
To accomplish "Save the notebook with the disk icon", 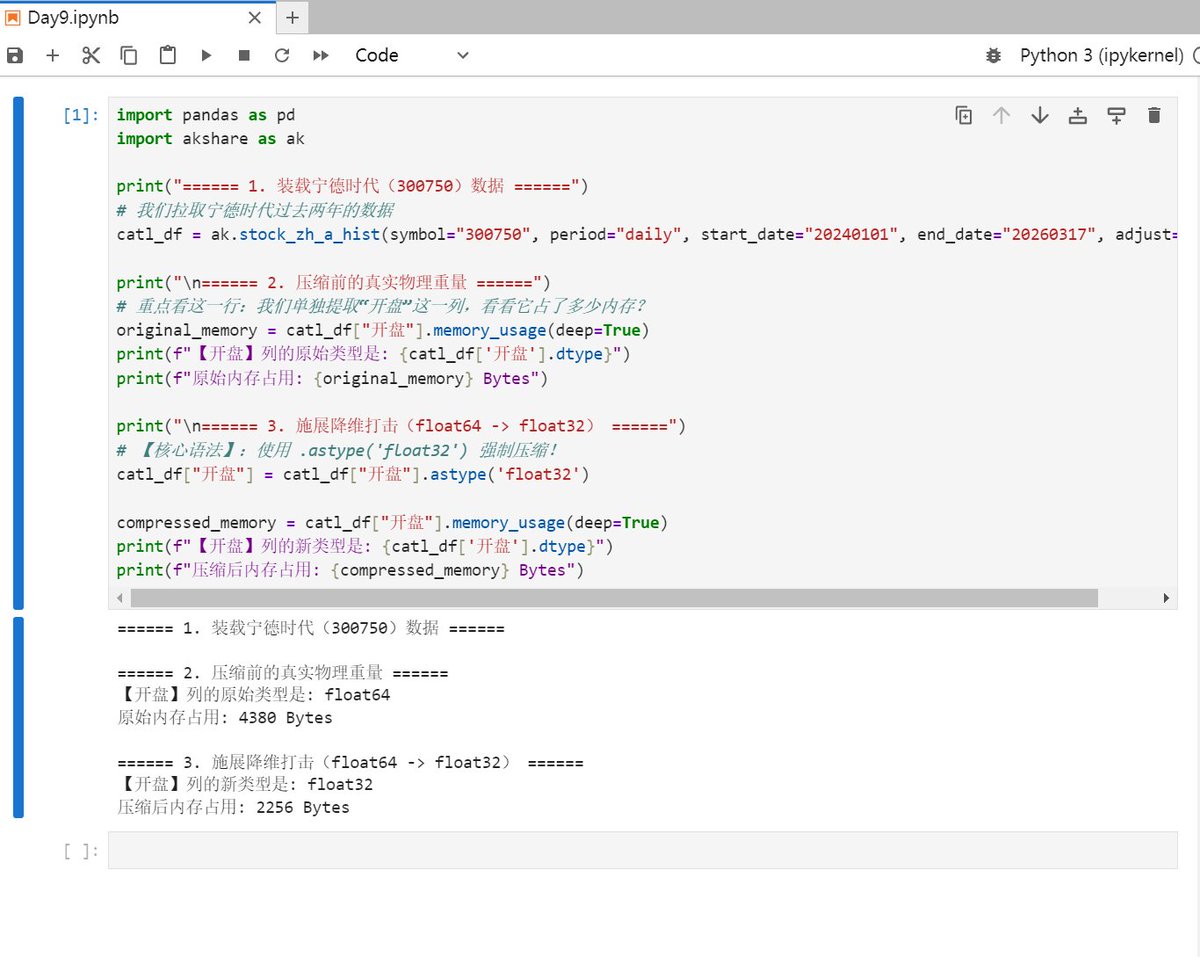I will pyautogui.click(x=15, y=56).
